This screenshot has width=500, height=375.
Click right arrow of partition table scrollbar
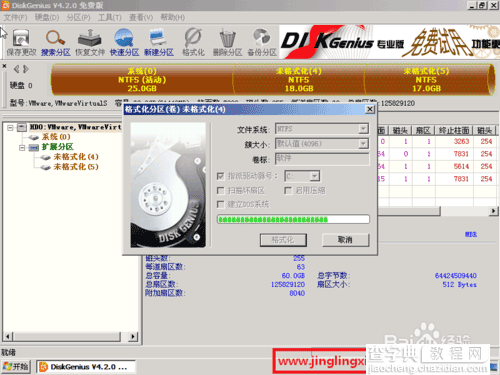tap(493, 211)
